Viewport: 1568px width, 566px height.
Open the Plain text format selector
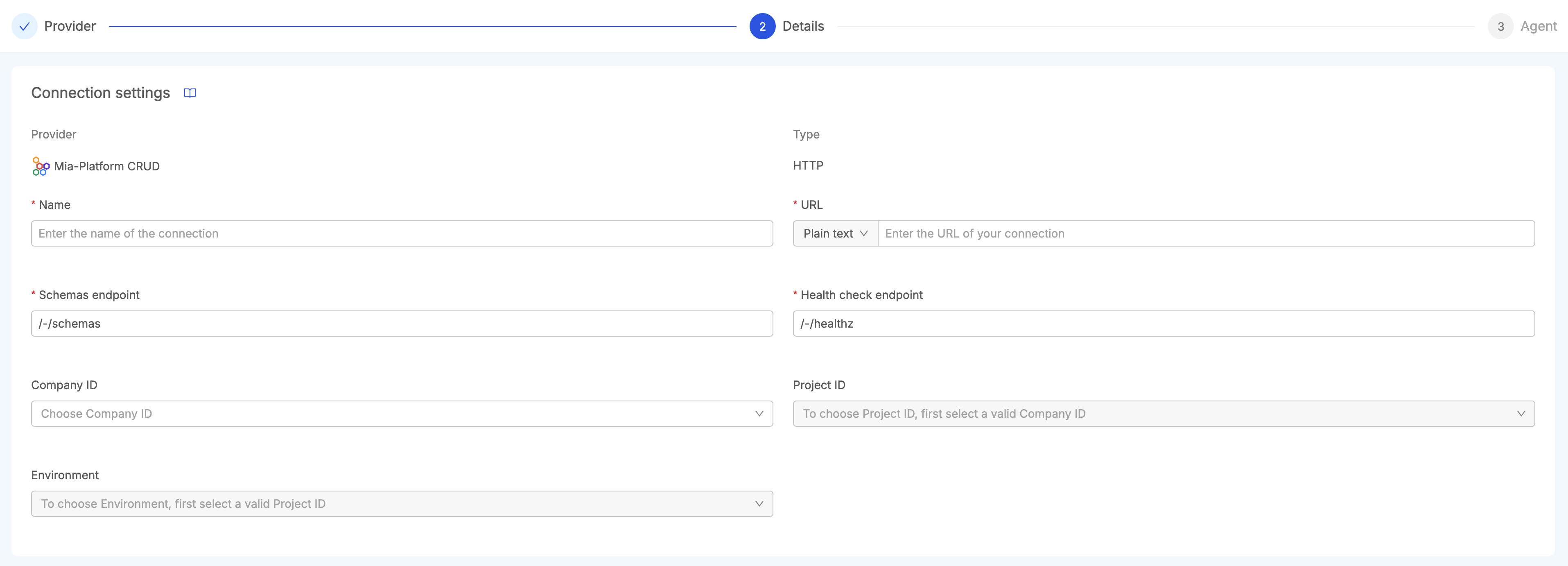click(x=834, y=233)
